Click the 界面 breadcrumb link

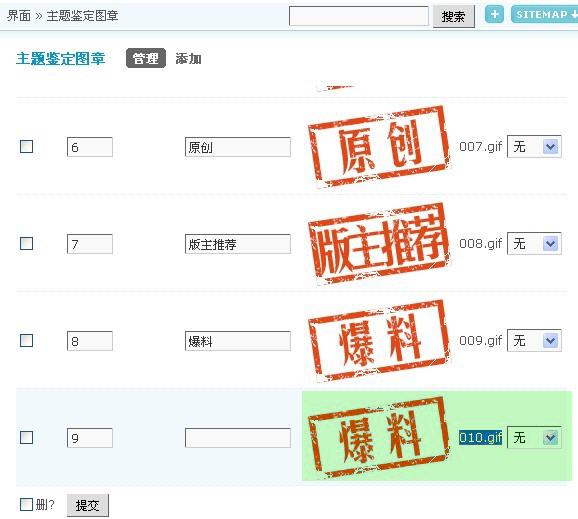pyautogui.click(x=19, y=16)
